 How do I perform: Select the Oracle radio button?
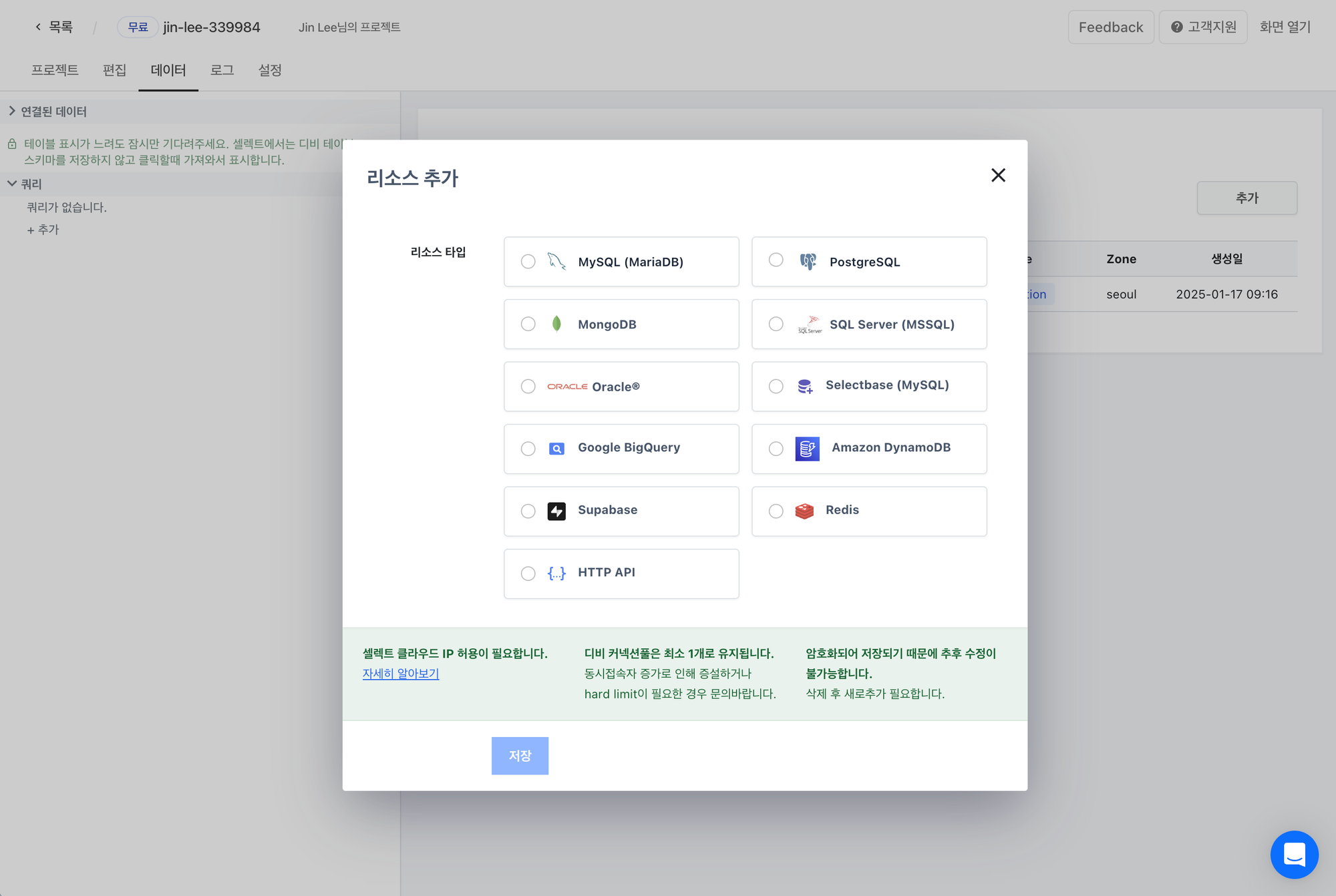(528, 387)
